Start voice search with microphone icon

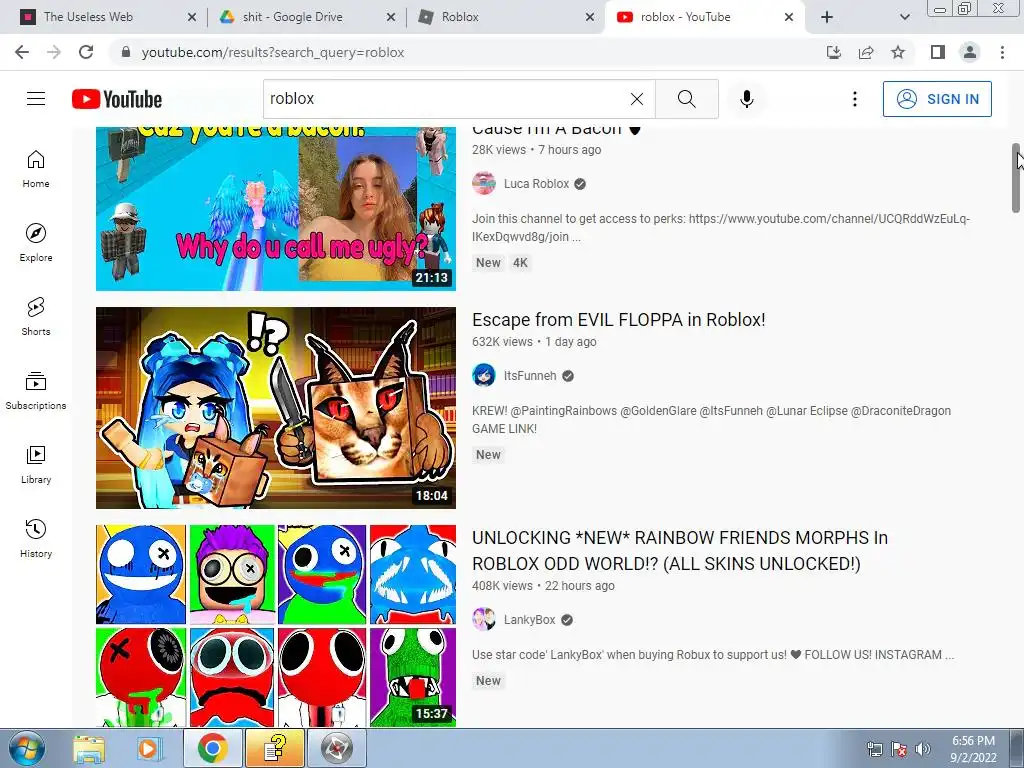[746, 99]
